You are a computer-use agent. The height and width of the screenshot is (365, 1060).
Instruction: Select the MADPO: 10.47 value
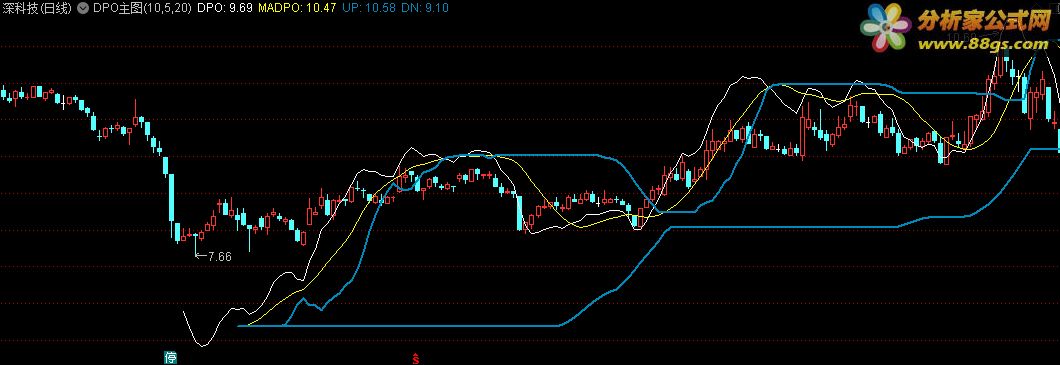click(297, 9)
